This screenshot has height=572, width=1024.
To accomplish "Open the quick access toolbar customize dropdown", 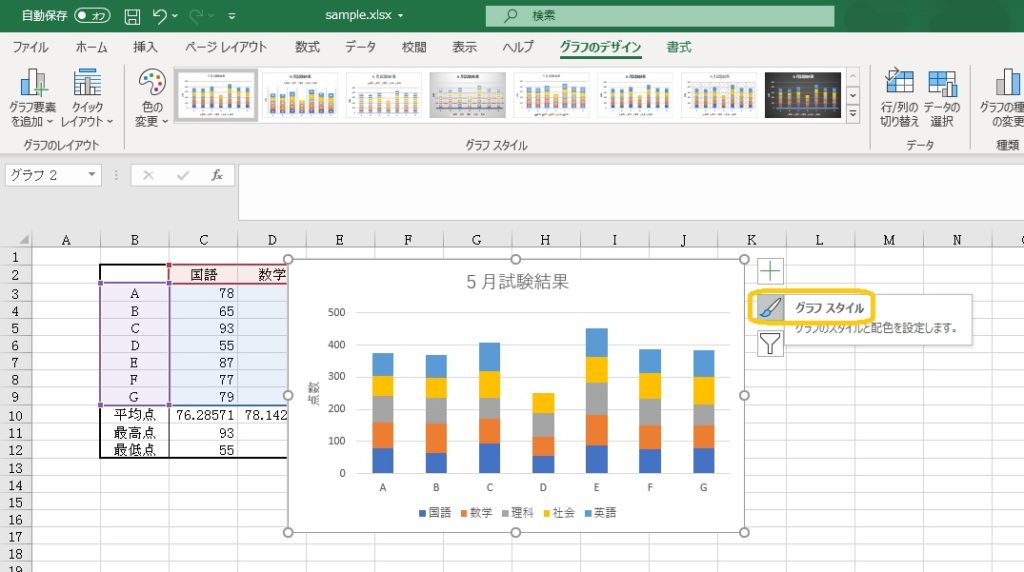I will tap(233, 16).
